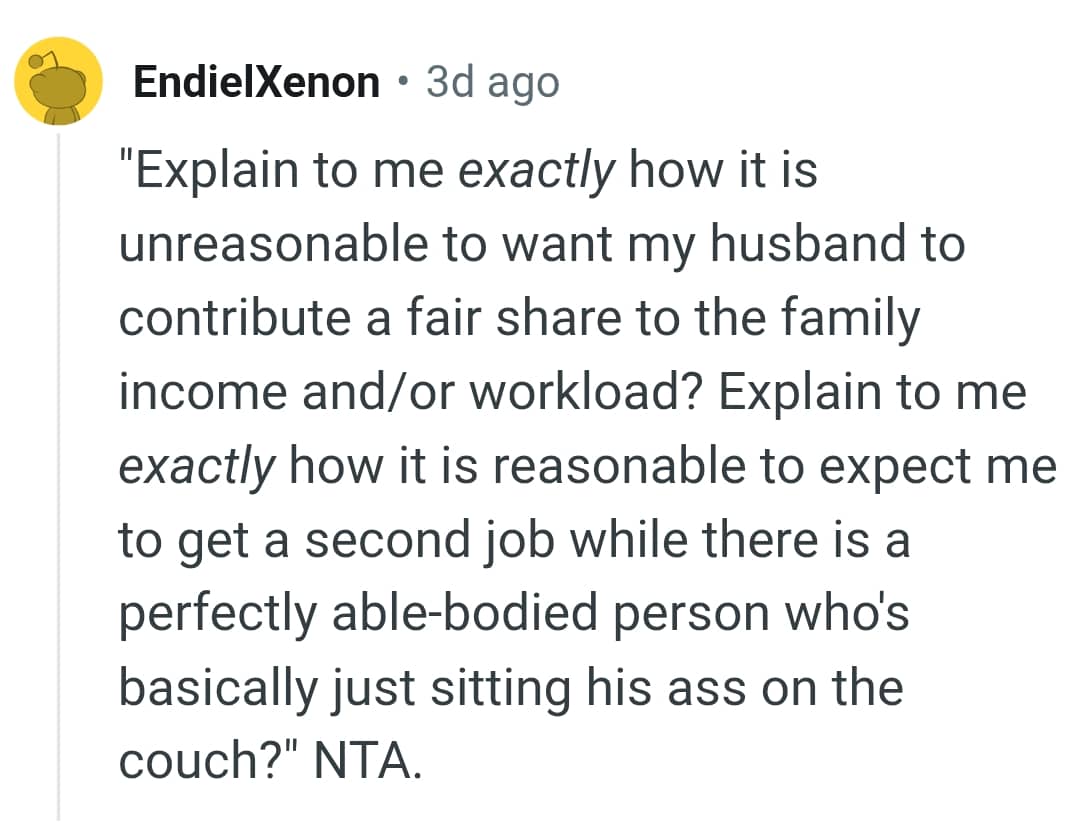Collapse the comment using the thread line
This screenshot has height=828, width=1078.
point(57,450)
